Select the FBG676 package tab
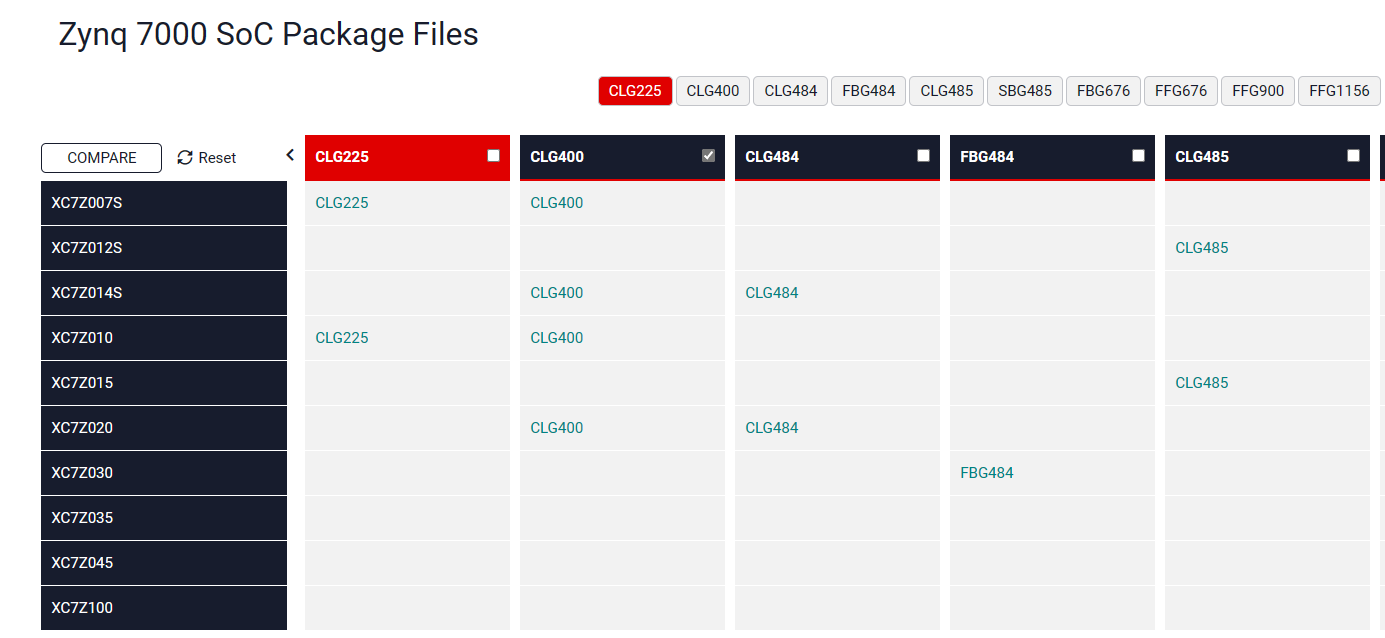This screenshot has width=1385, height=638. 1103,91
